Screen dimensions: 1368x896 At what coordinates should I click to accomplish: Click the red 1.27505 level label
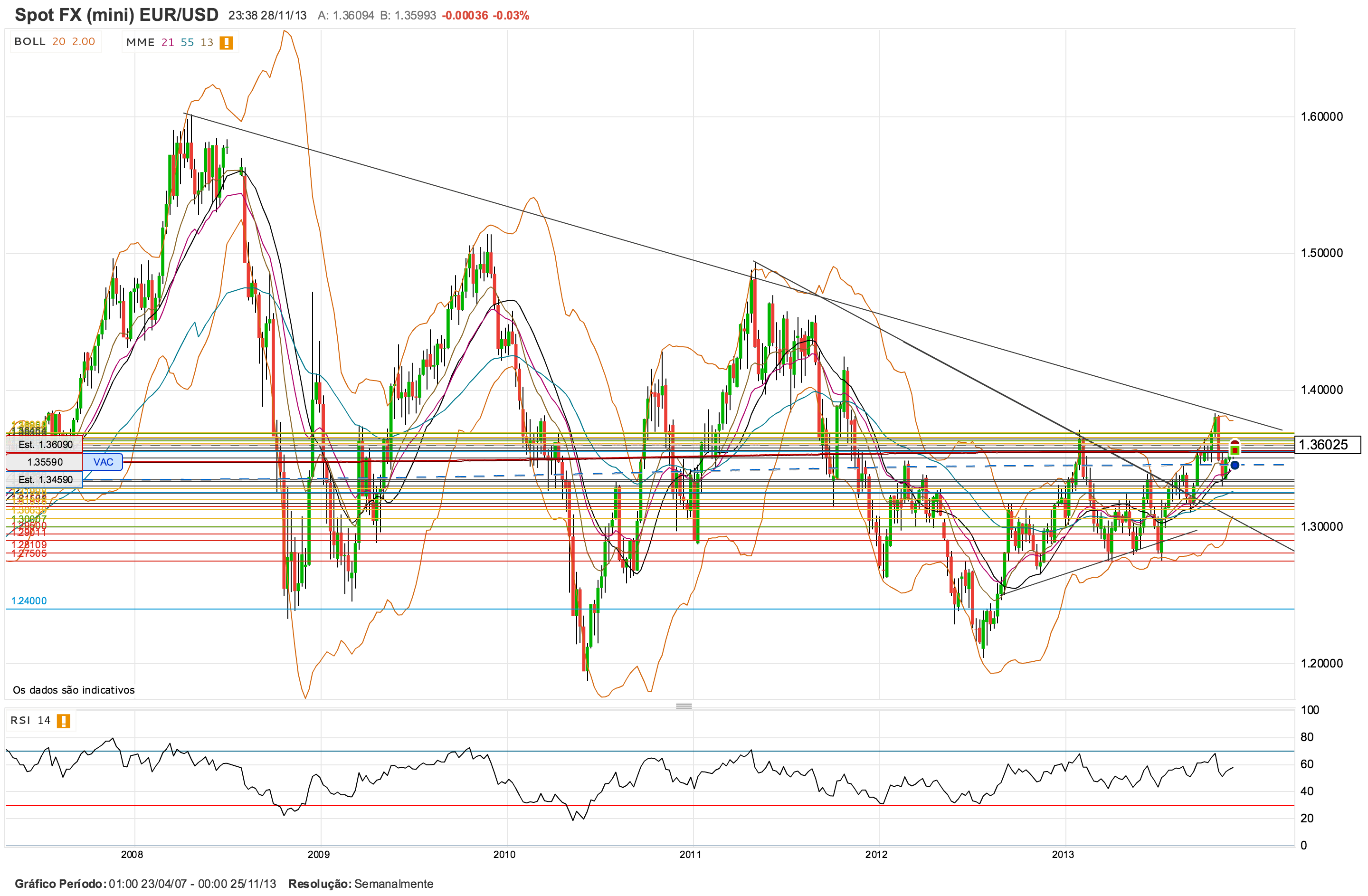(29, 553)
